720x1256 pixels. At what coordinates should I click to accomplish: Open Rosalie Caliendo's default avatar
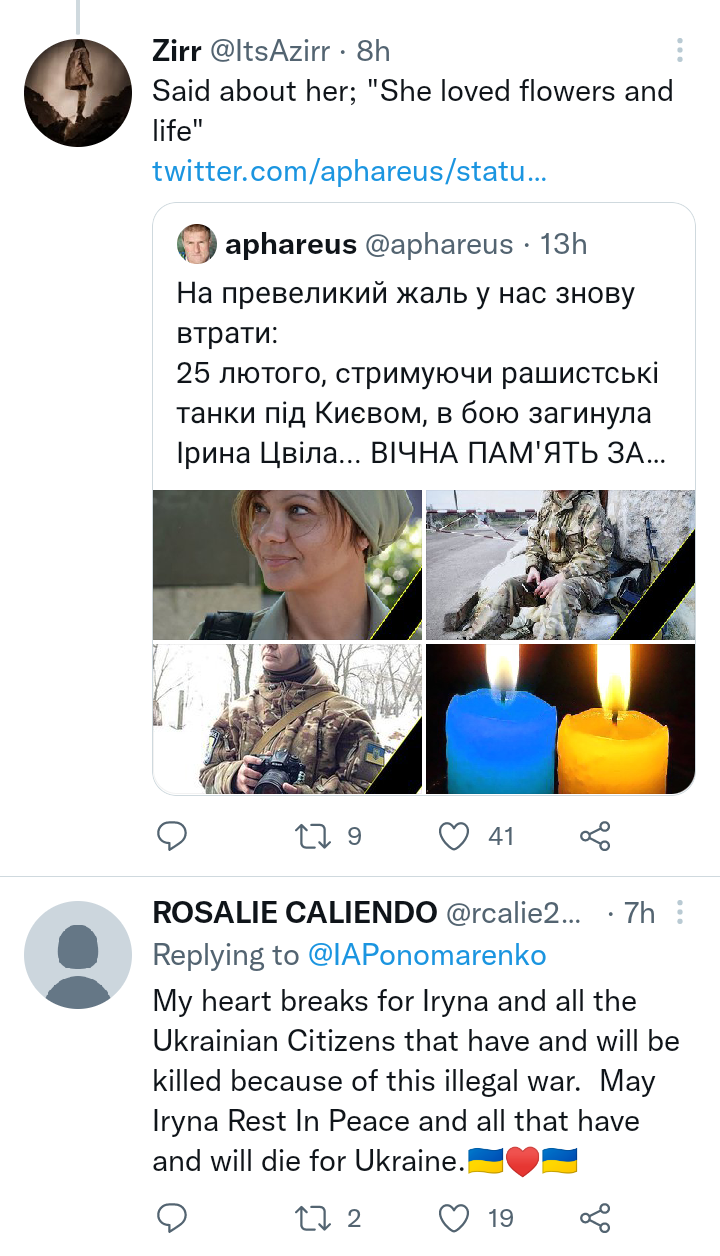point(78,955)
